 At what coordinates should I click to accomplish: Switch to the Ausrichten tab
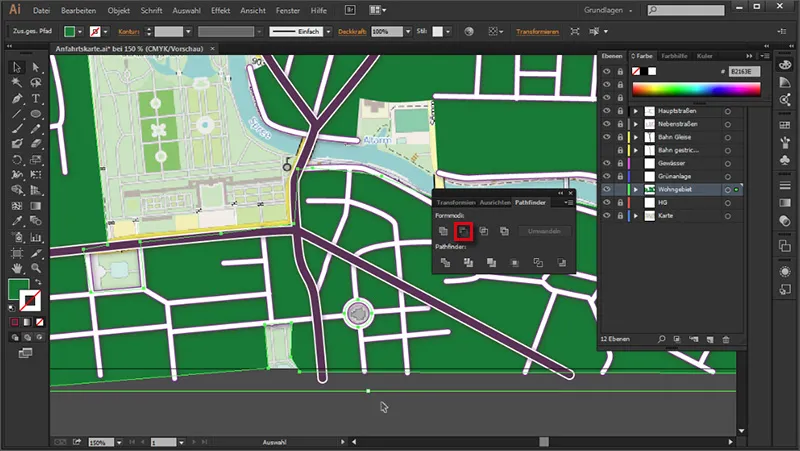[x=495, y=203]
